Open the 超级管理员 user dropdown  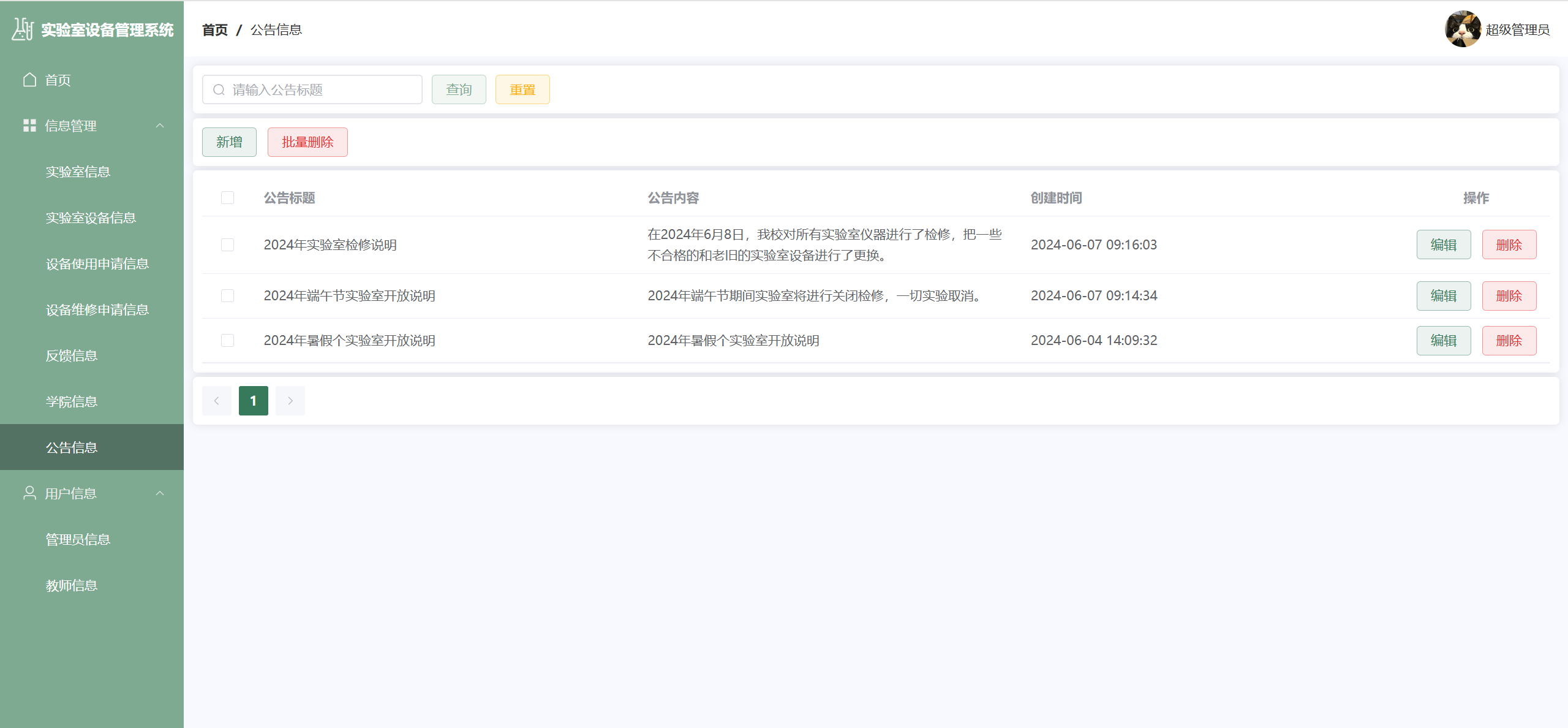1517,29
